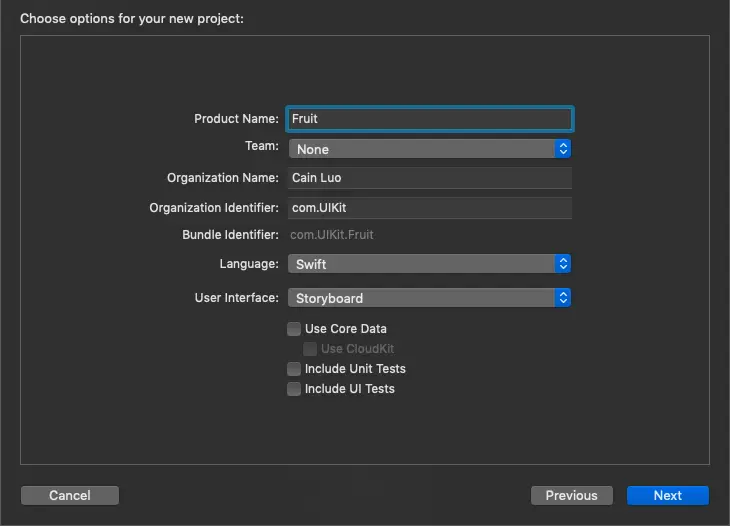Click the Bundle Identifier value text
Screen dimensions: 730x526
click(331, 235)
